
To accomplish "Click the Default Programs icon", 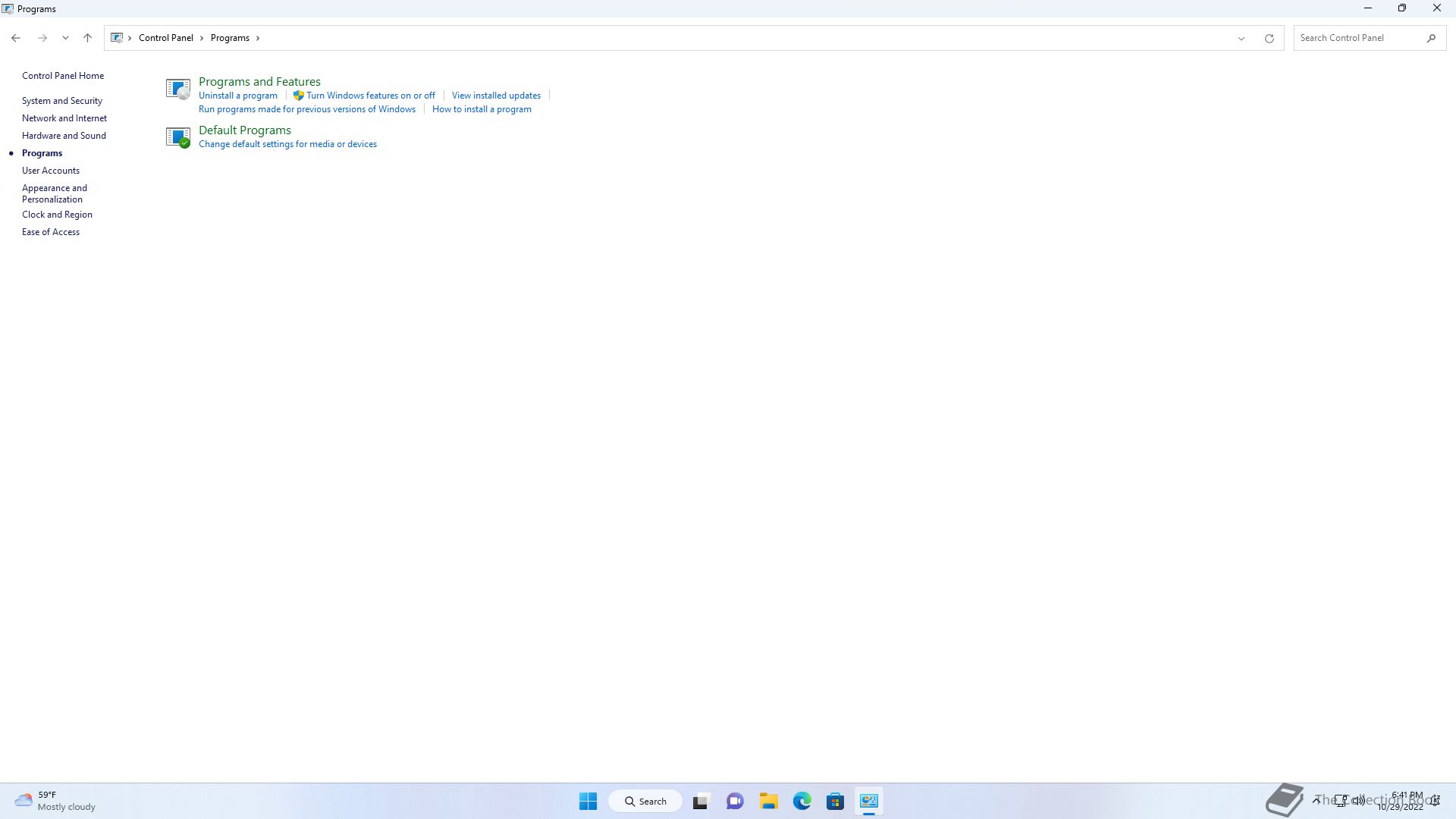I will (177, 137).
